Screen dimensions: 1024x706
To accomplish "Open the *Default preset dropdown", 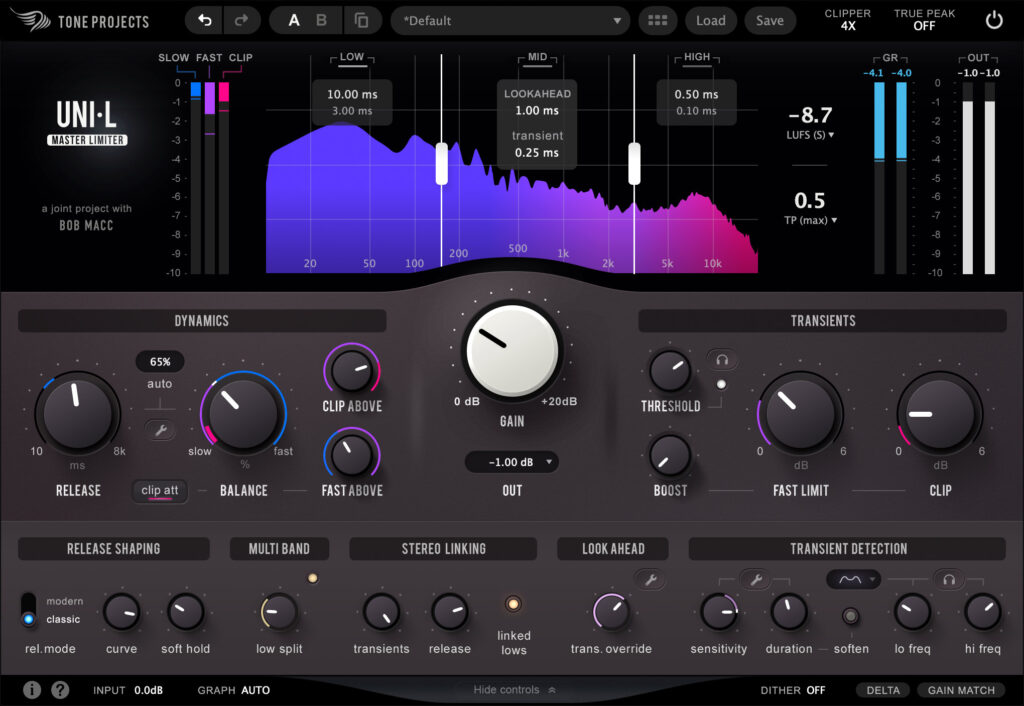I will [x=510, y=21].
